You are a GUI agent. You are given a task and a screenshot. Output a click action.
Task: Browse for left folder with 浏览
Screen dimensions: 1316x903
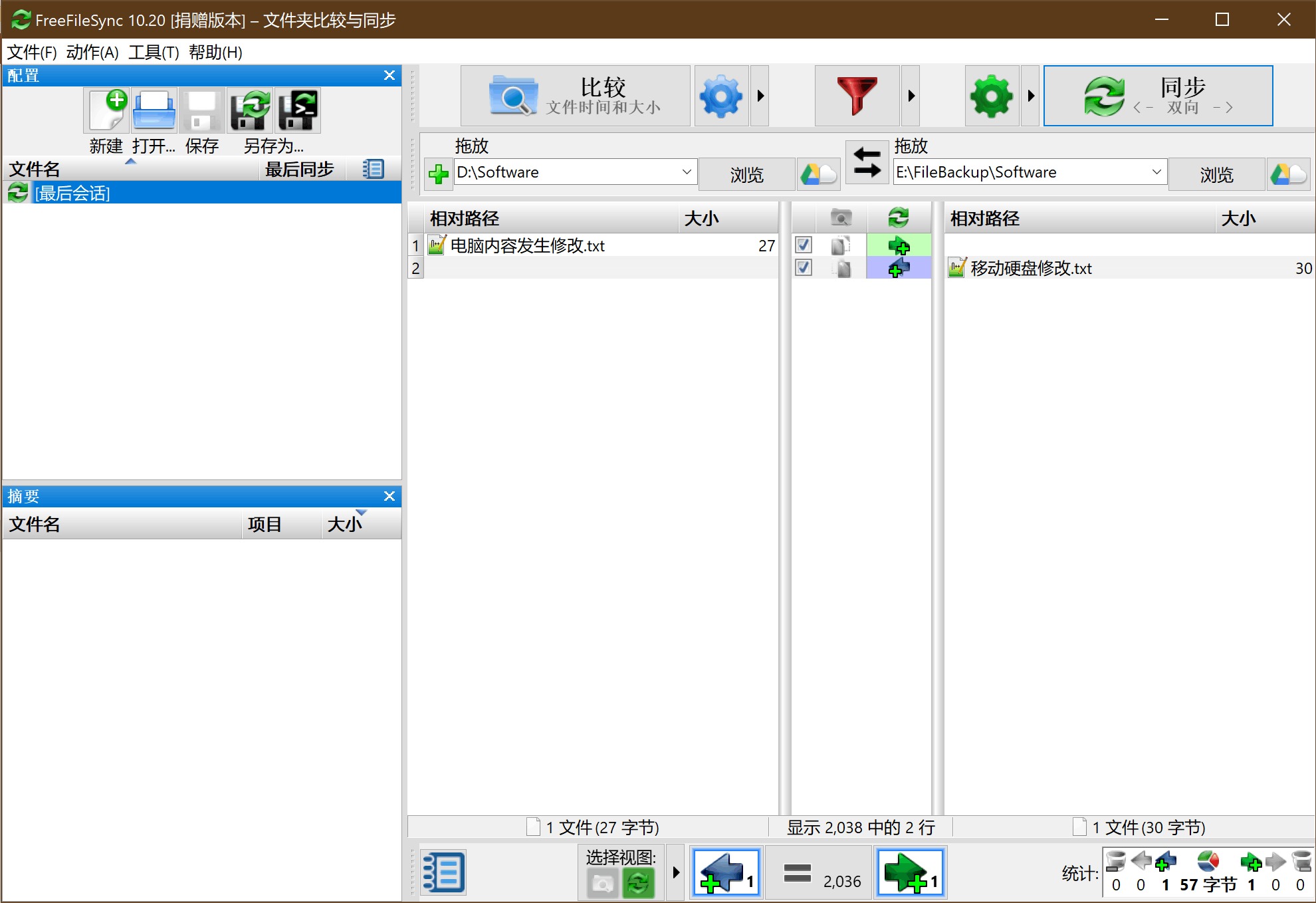(746, 174)
